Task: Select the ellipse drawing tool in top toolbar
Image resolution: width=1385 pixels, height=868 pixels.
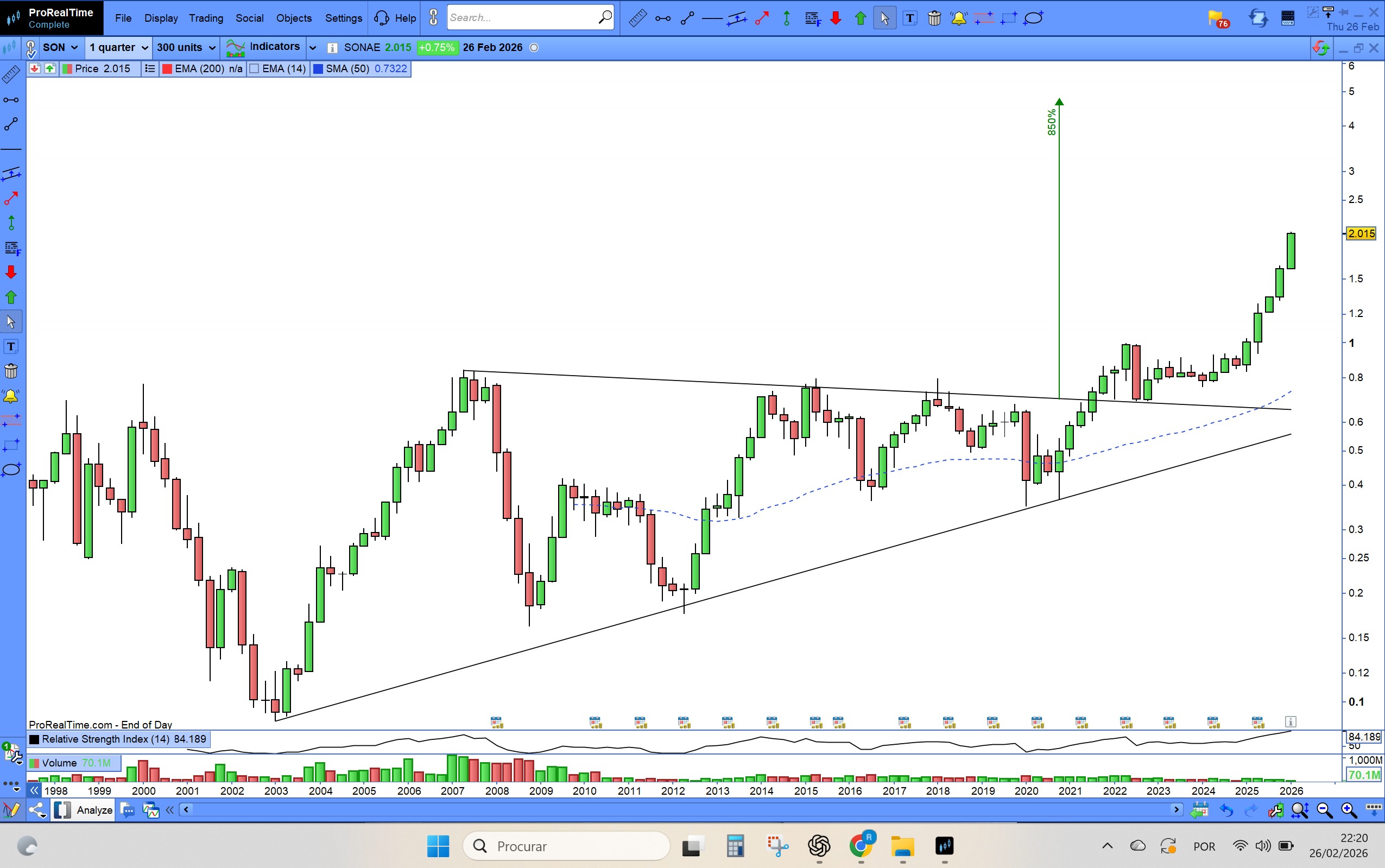Action: [x=1033, y=18]
